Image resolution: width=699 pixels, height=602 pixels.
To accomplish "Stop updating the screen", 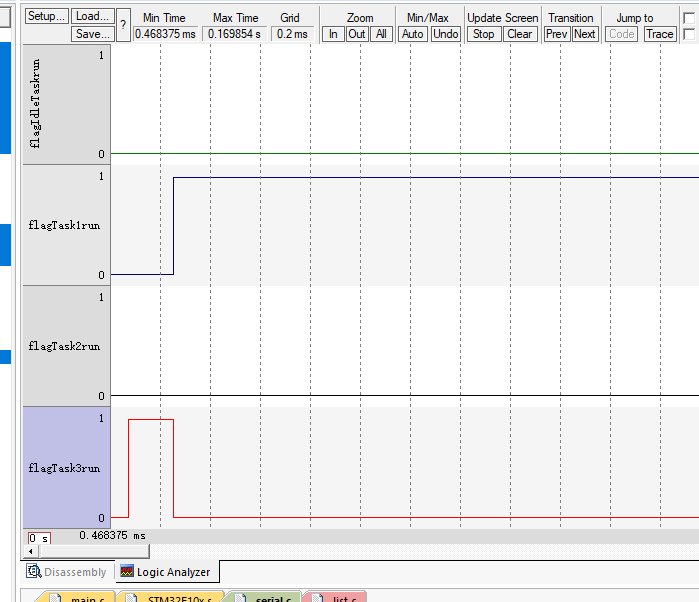I will tap(484, 34).
